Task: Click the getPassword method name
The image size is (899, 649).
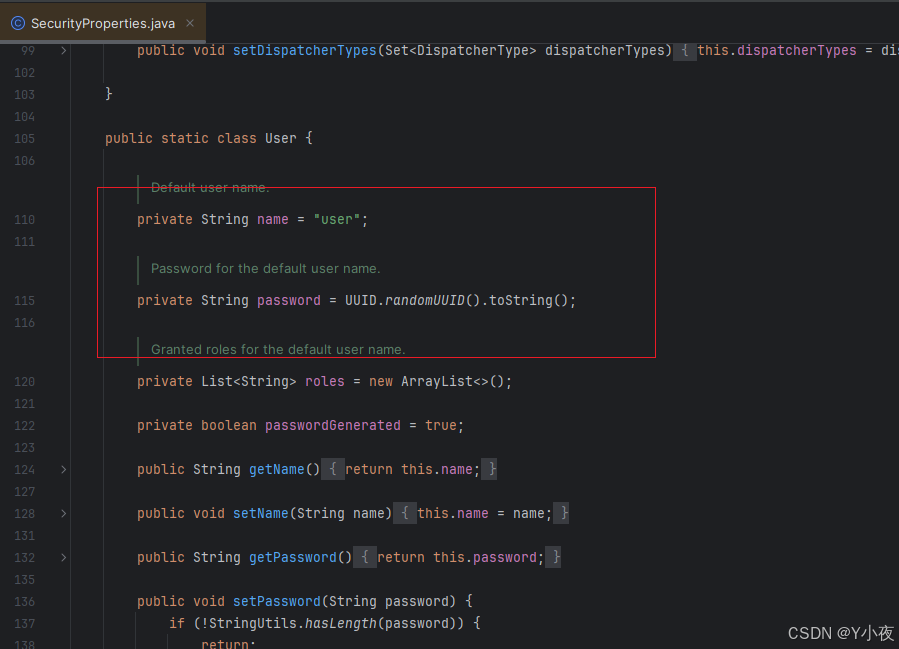Action: 293,557
